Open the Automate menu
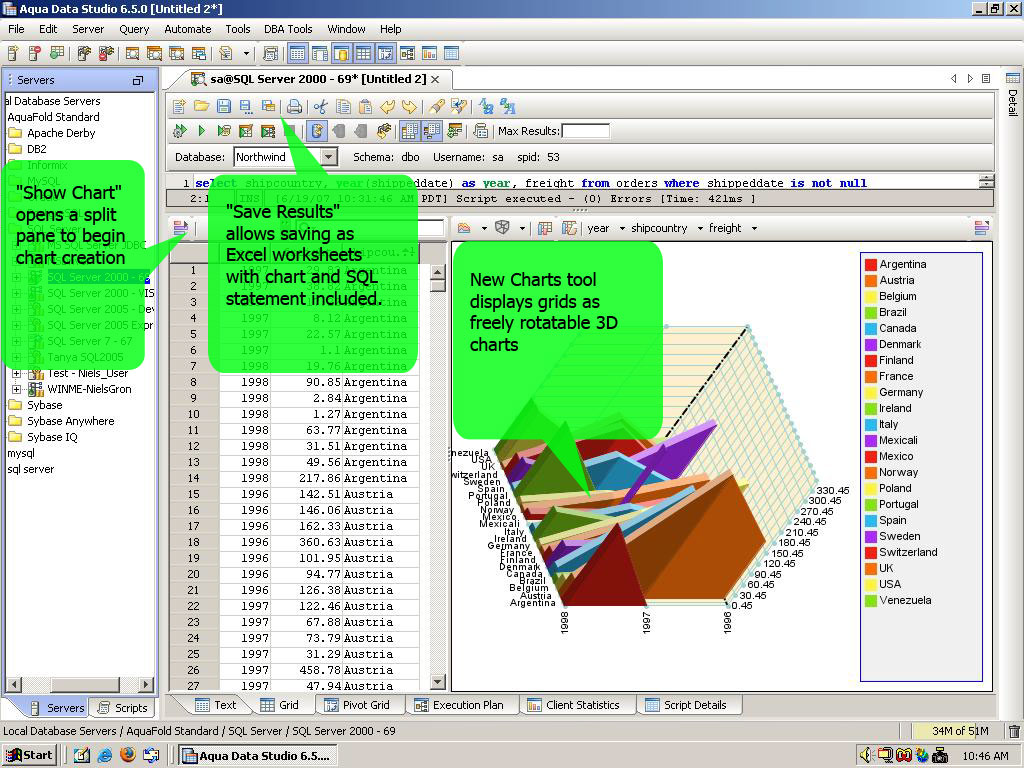 187,29
